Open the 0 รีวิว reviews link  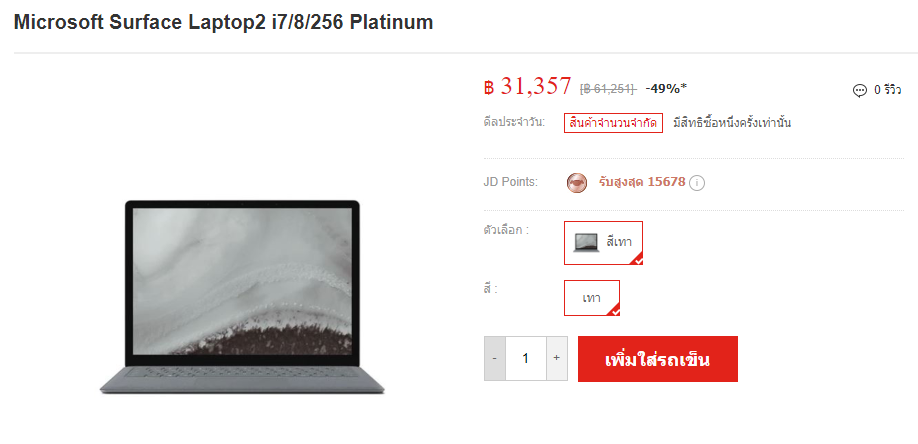887,90
